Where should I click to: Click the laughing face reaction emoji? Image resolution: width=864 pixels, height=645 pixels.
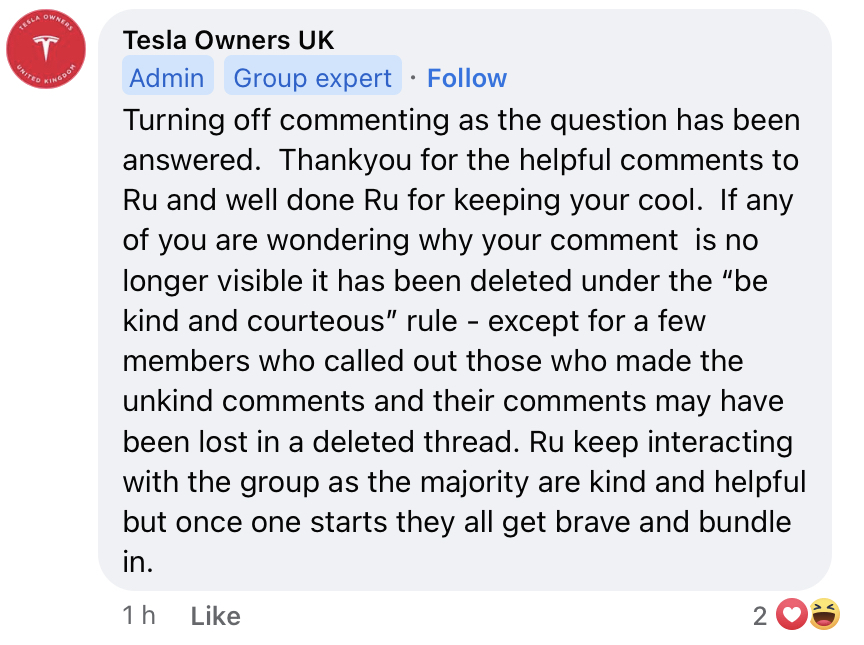(x=824, y=614)
